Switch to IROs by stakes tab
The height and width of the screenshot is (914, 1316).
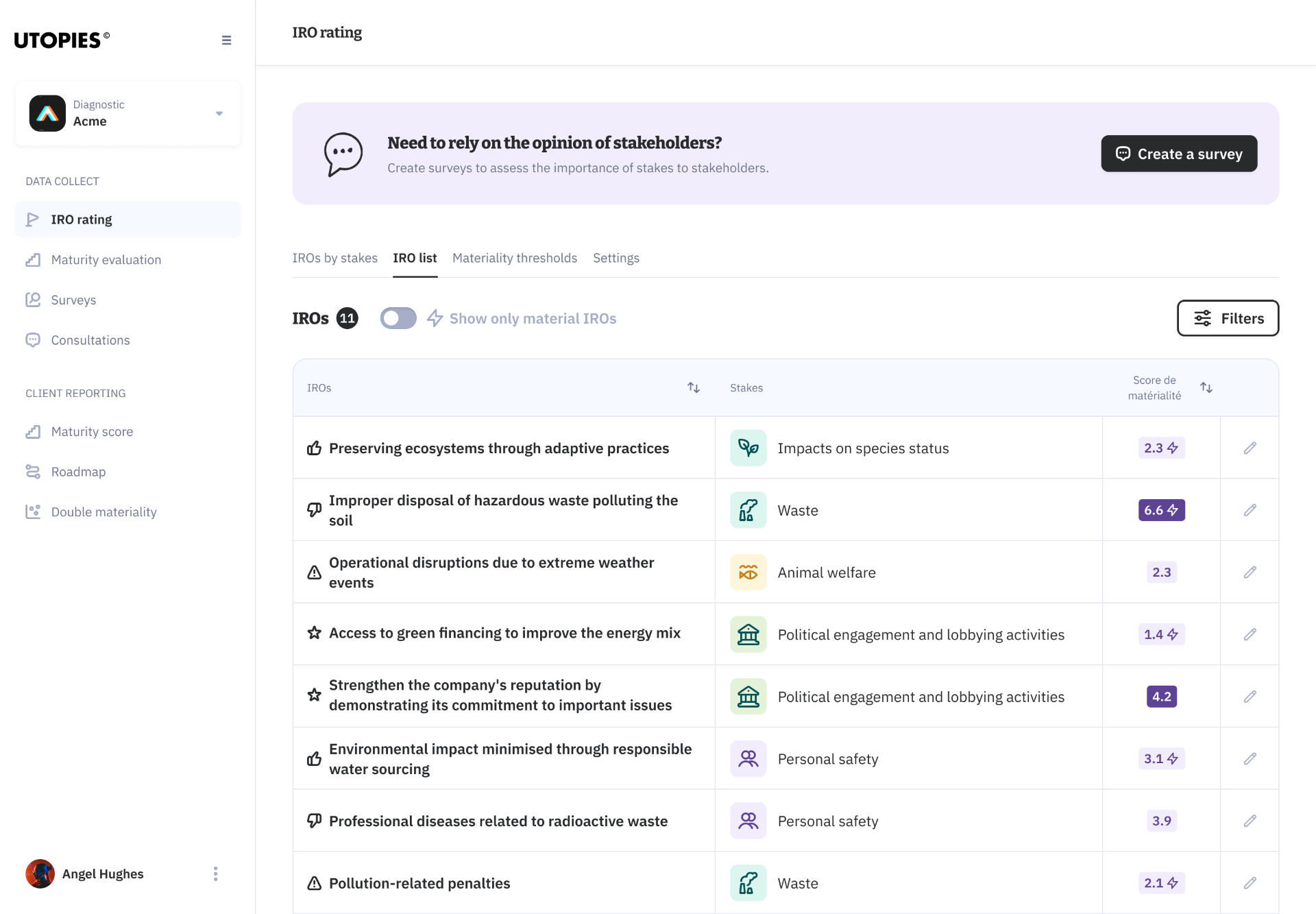point(334,258)
